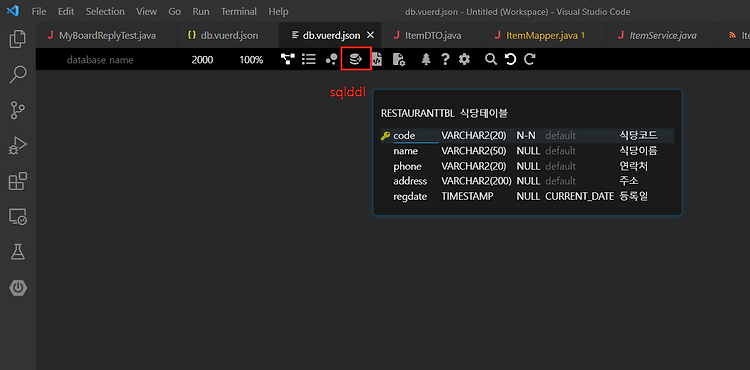The image size is (750, 370).
Task: Open the SQL DDL database export icon
Action: (356, 59)
